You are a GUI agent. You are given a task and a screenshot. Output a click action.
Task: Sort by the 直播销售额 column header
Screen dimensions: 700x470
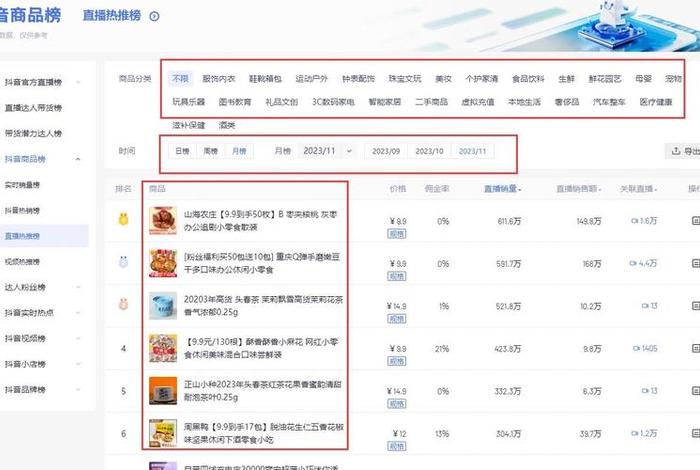(579, 189)
